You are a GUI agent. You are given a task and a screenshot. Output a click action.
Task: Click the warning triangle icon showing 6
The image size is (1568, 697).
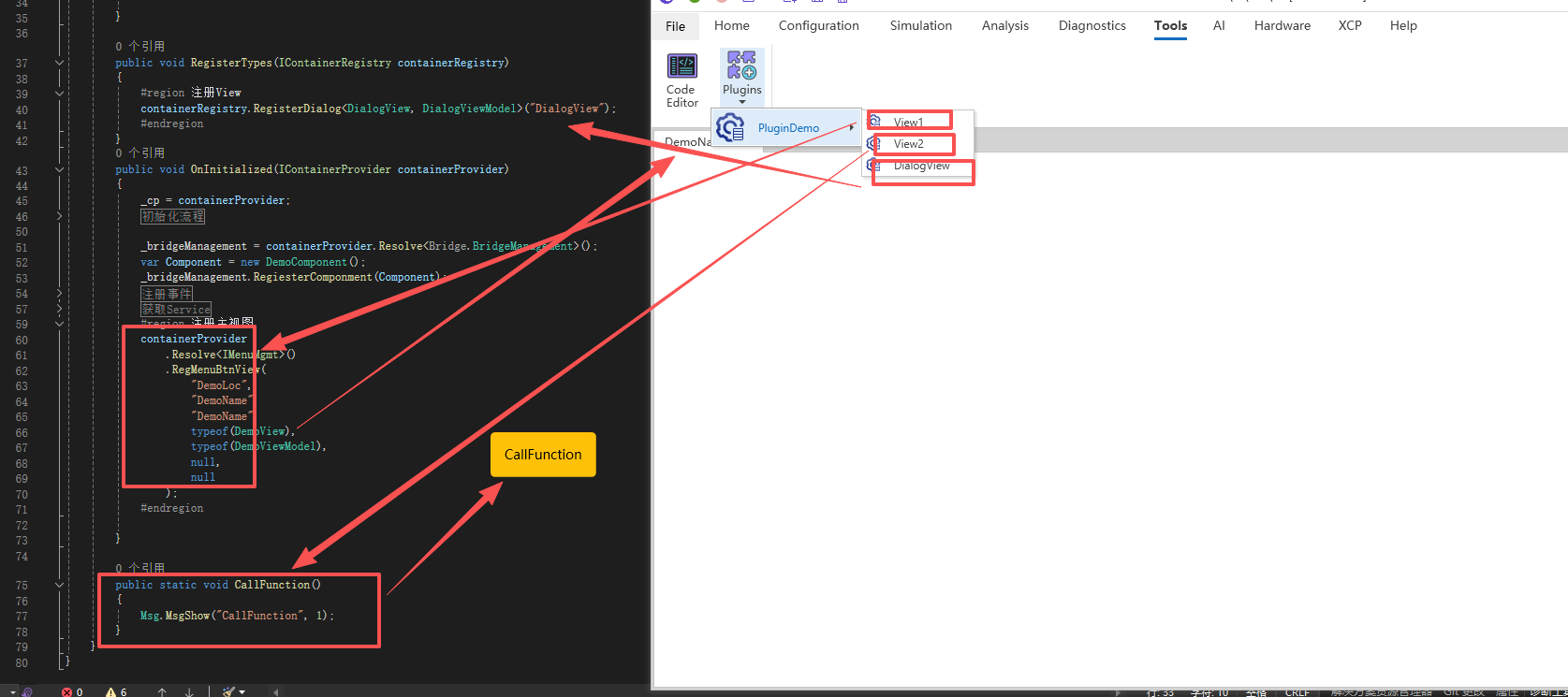111,692
